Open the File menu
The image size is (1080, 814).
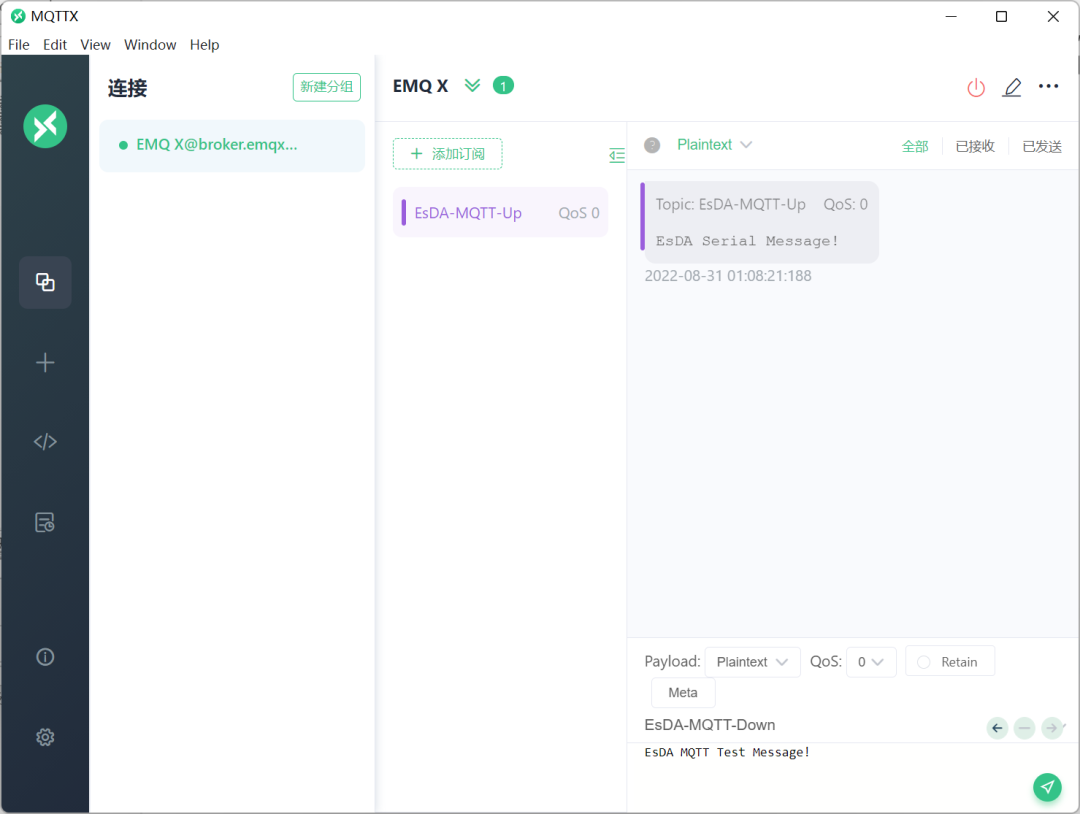19,45
